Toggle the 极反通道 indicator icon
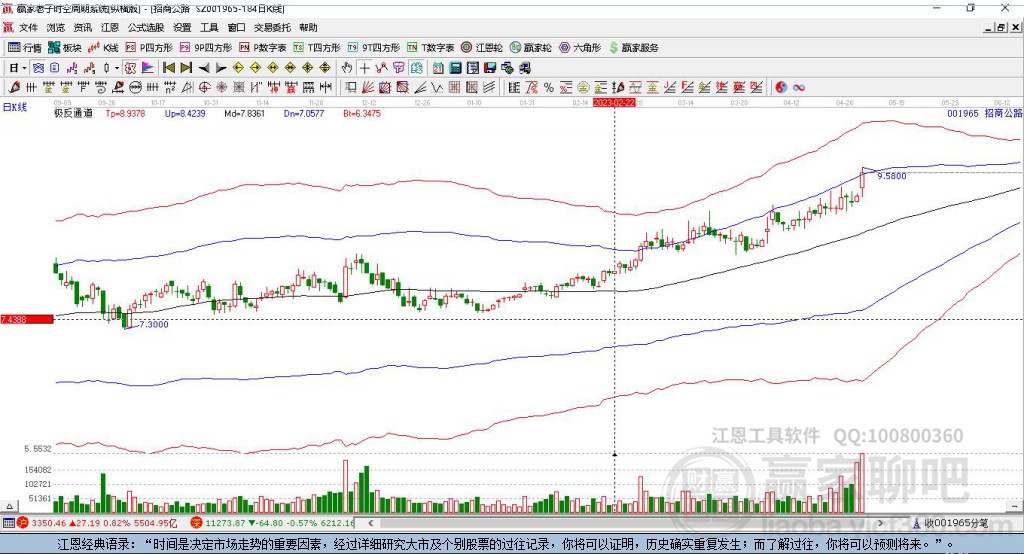Image resolution: width=1024 pixels, height=554 pixels. 131,68
